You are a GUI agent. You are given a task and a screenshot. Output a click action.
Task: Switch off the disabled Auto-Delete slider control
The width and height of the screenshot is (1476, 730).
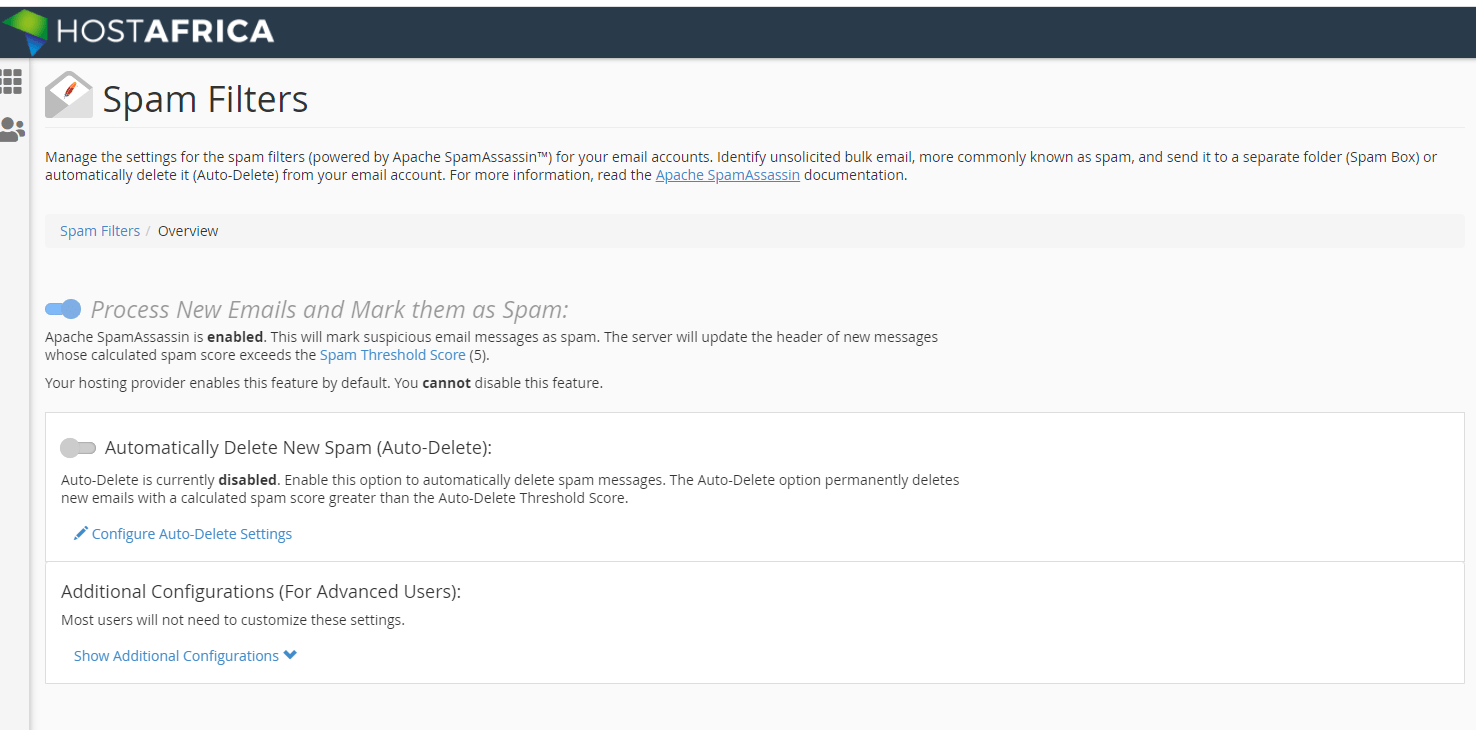[x=78, y=448]
